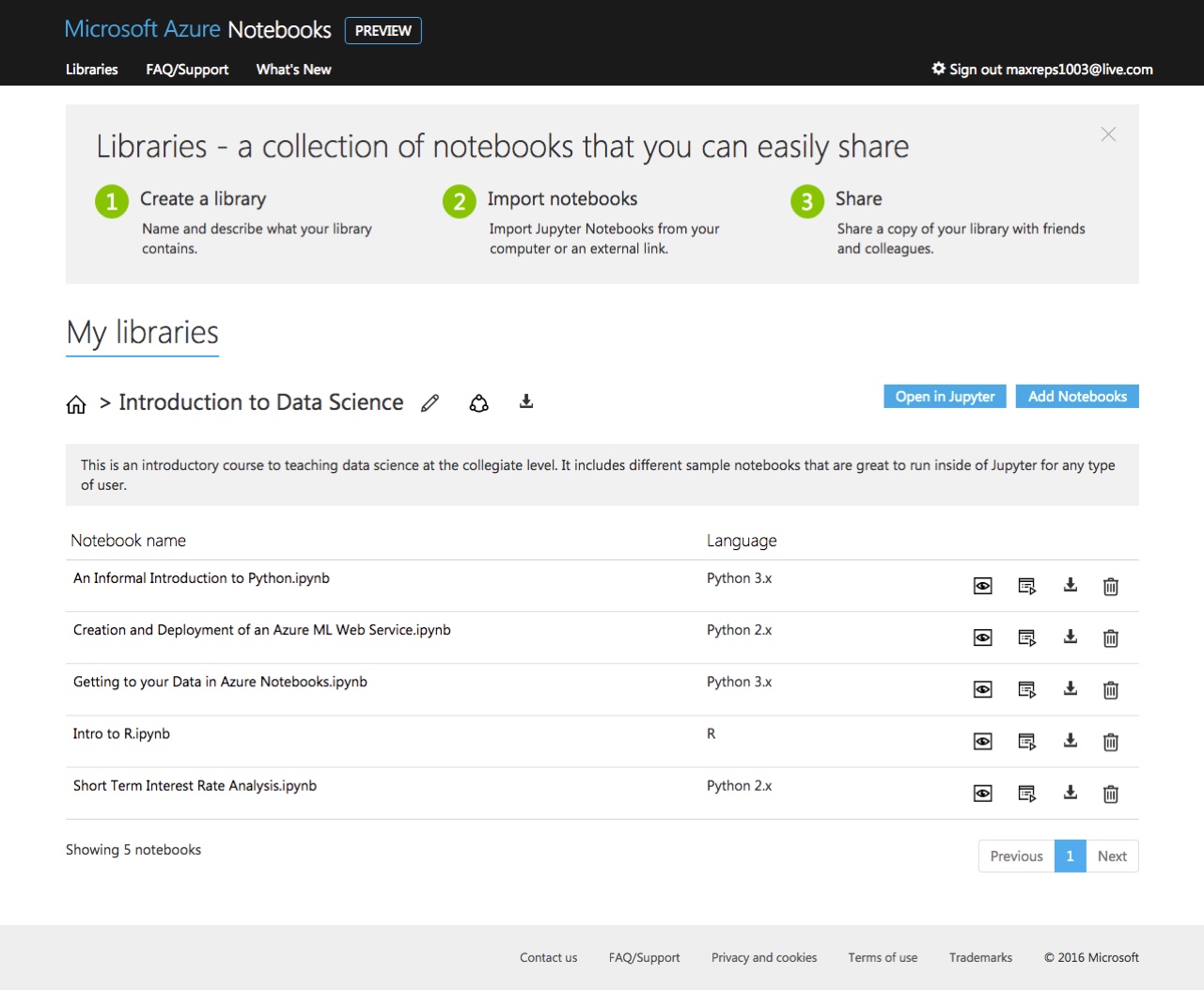The width and height of the screenshot is (1204, 991).
Task: Click the Language column header
Action: 742,541
